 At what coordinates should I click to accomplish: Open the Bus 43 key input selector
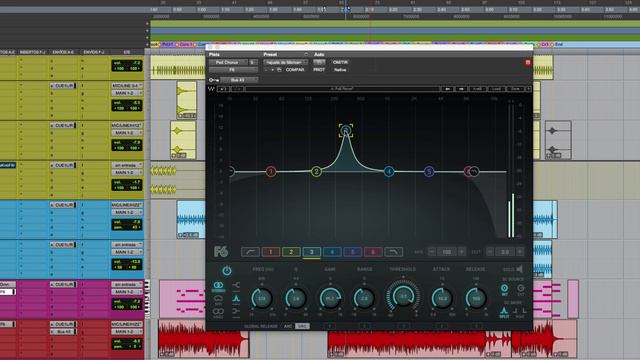[x=239, y=80]
